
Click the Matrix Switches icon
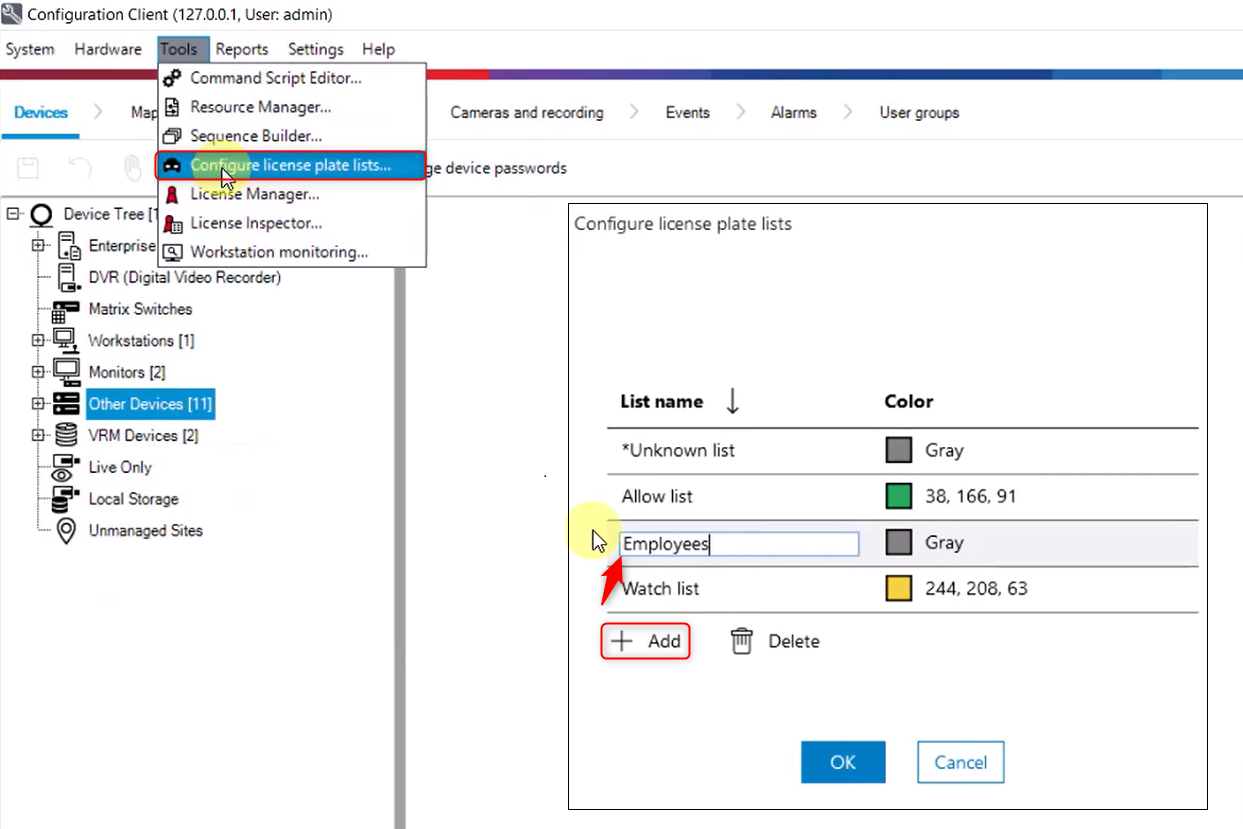point(66,310)
